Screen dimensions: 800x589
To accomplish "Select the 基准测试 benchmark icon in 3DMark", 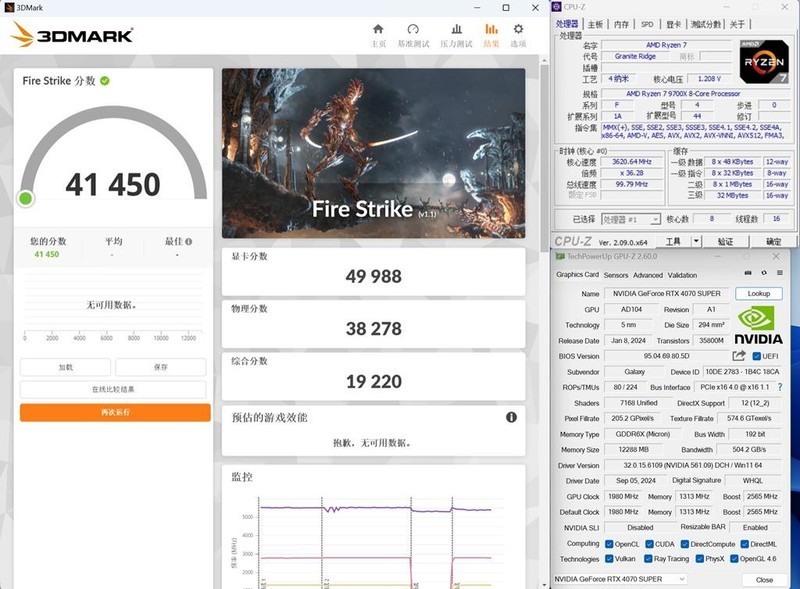I will pos(412,31).
